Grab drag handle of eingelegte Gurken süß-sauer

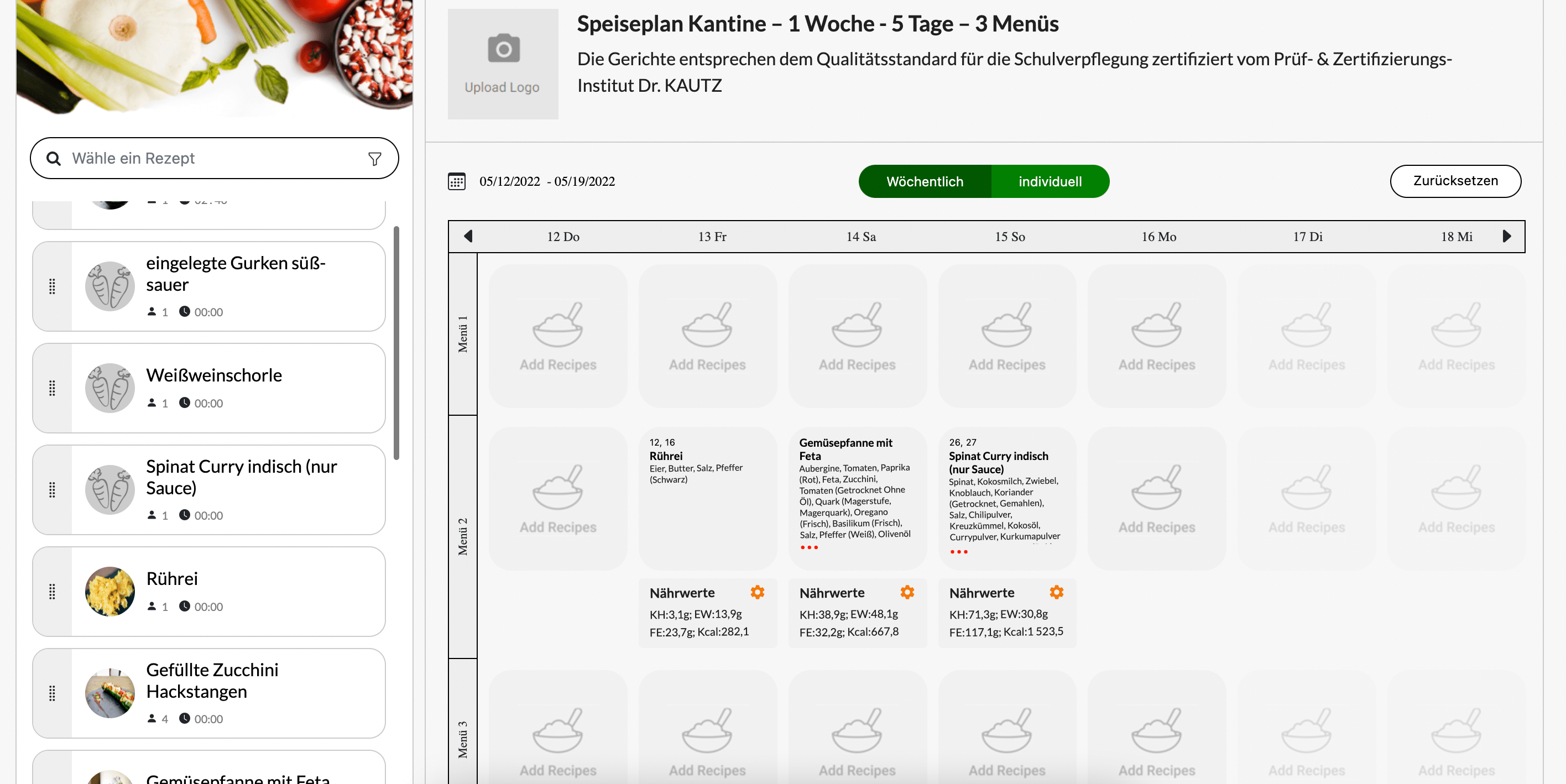click(x=53, y=286)
